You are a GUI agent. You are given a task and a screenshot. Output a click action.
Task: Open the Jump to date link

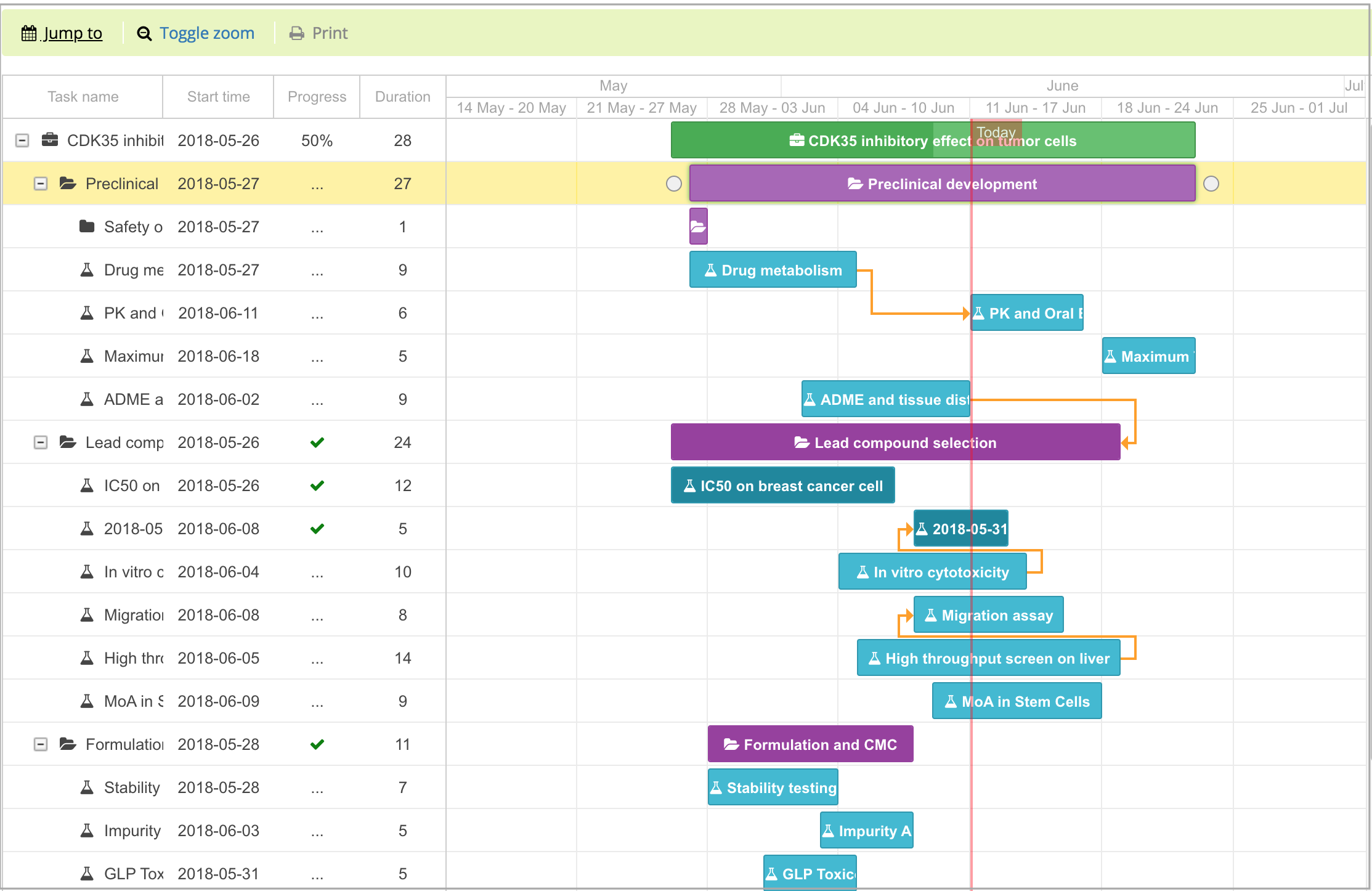coord(73,33)
